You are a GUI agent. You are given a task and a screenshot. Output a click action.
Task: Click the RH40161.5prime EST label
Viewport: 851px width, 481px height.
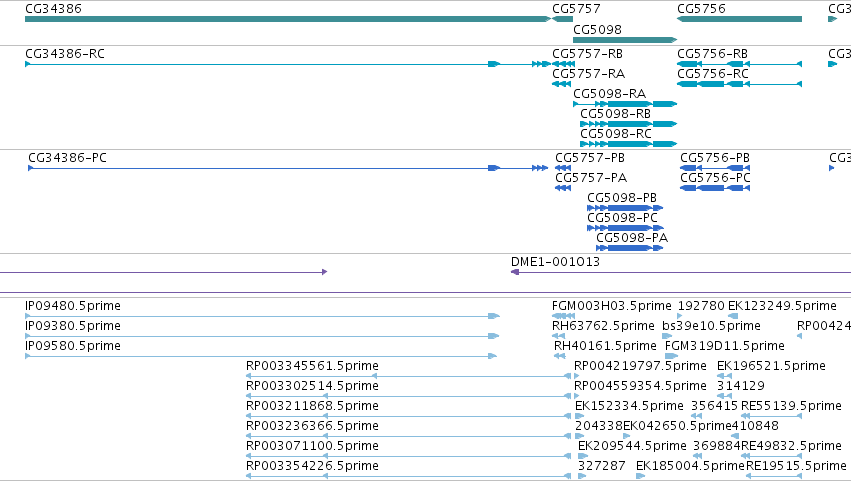coord(605,346)
